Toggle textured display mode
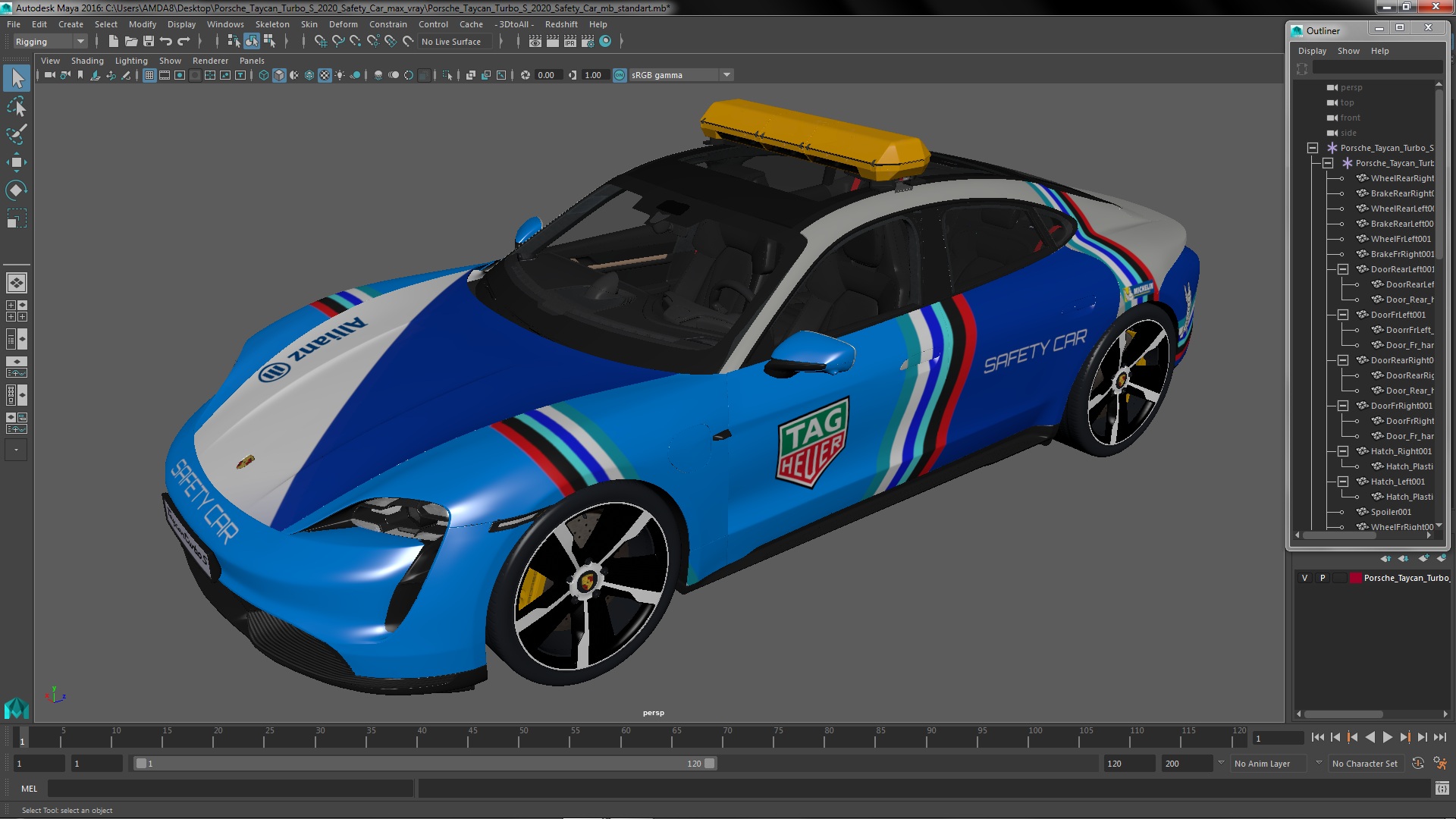The image size is (1456, 819). click(x=325, y=75)
